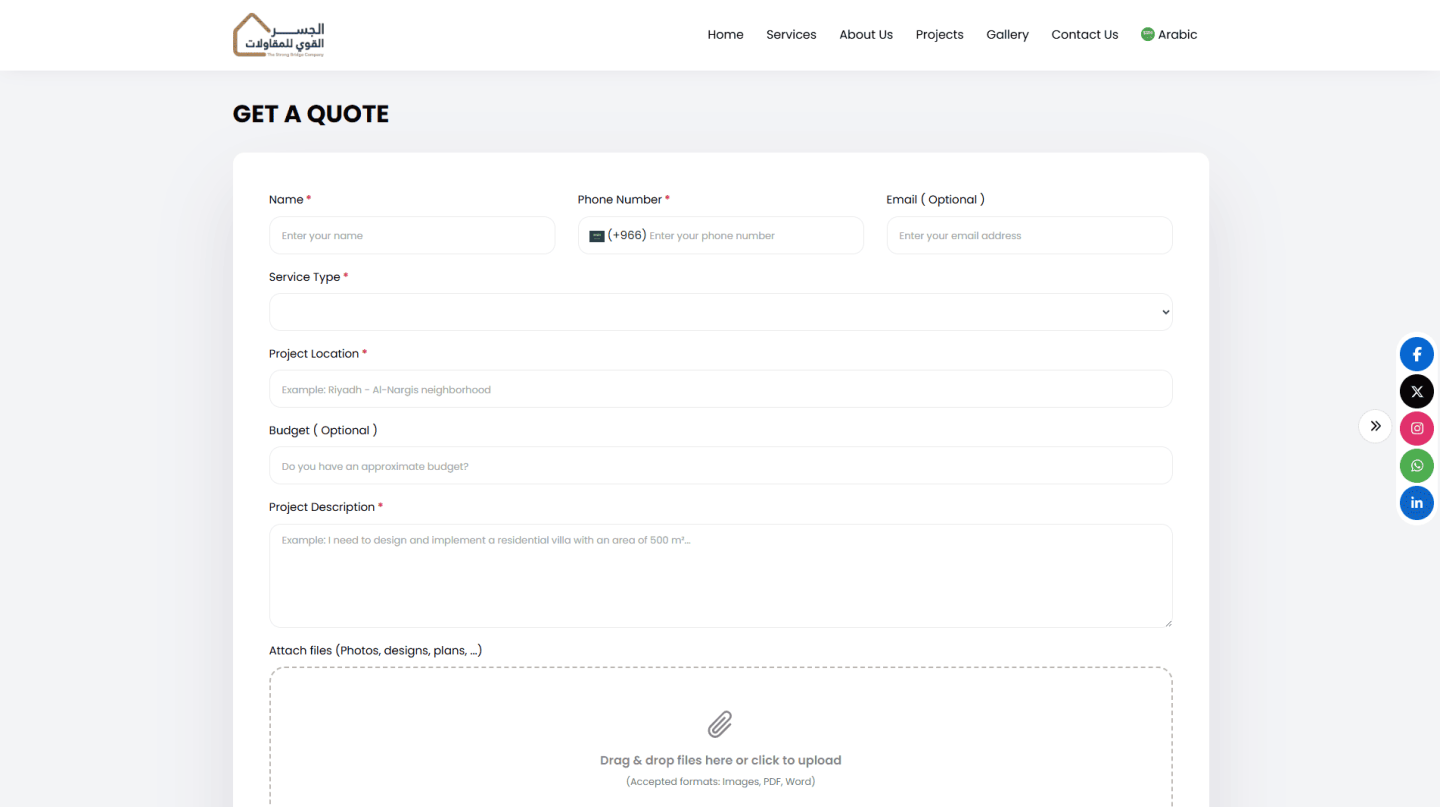
Task: Click the company logo in header
Action: [279, 35]
